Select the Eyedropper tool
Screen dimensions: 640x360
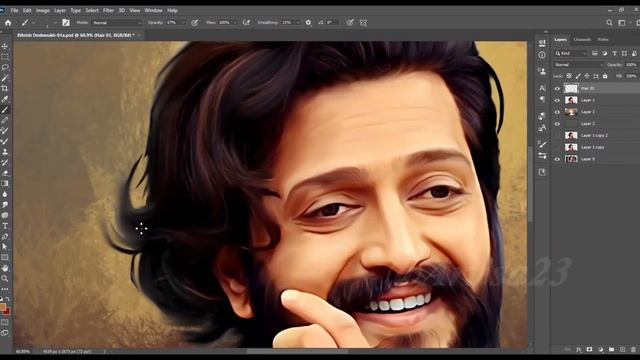5,99
